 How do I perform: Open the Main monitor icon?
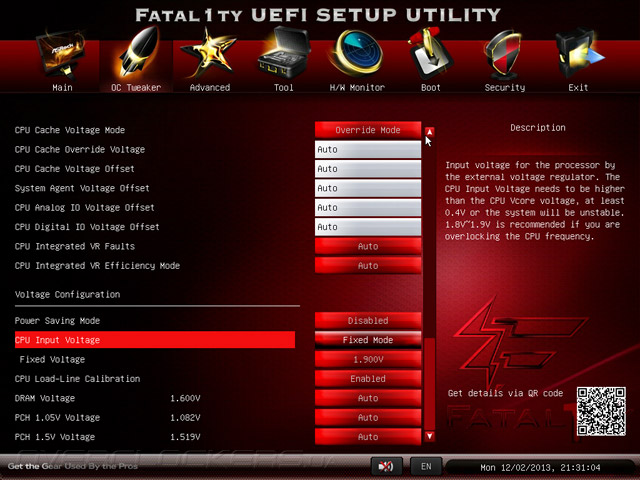coord(61,55)
